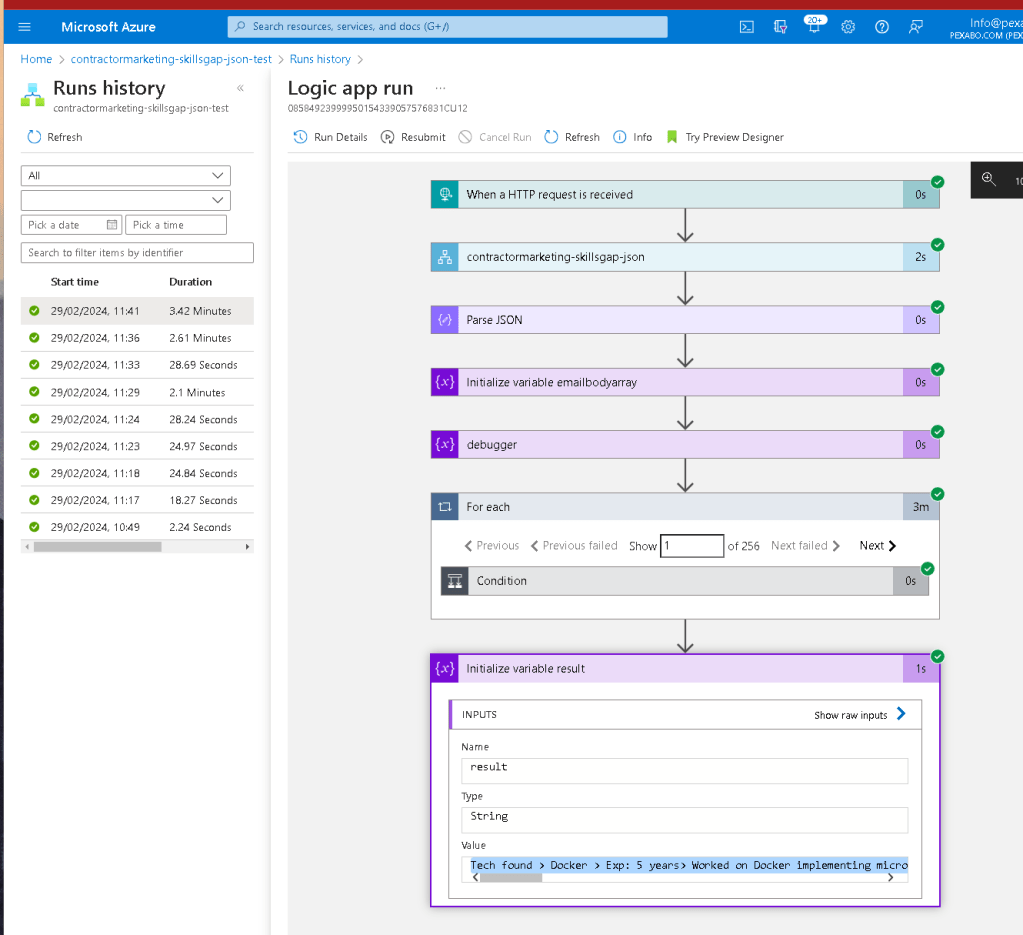Screen dimensions: 1023x935
Task: Select the run started 29/02/2024, 11:23
Action: (137, 446)
